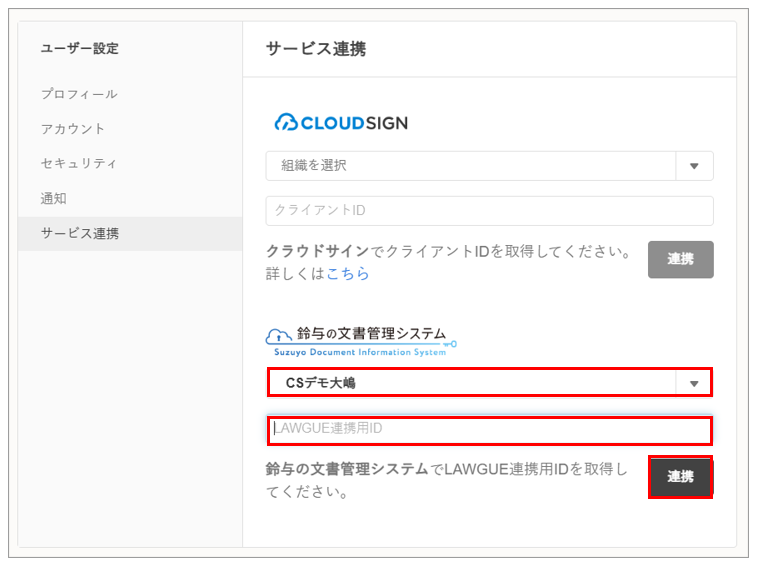Open the 組織を選択 organization select field
The height and width of the screenshot is (569, 759).
pos(471,166)
